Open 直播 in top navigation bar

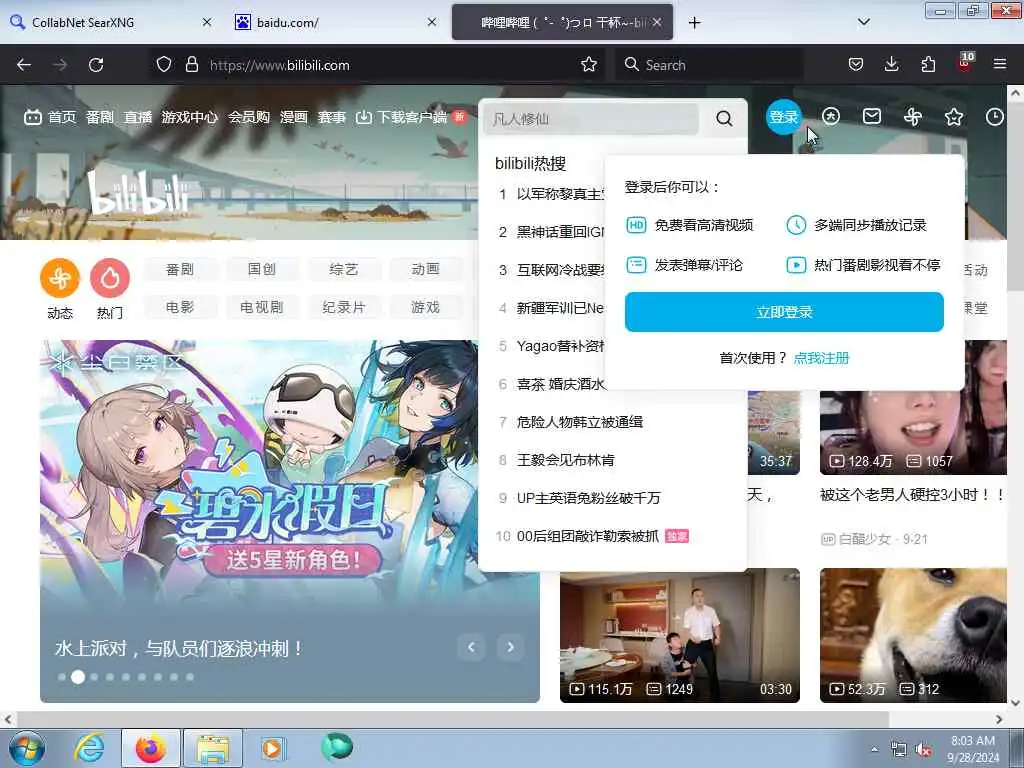(138, 117)
